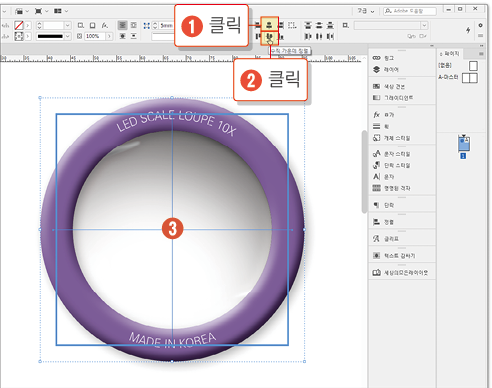492x388 pixels.
Task: Open the Pages panel menu
Action: pos(481,54)
